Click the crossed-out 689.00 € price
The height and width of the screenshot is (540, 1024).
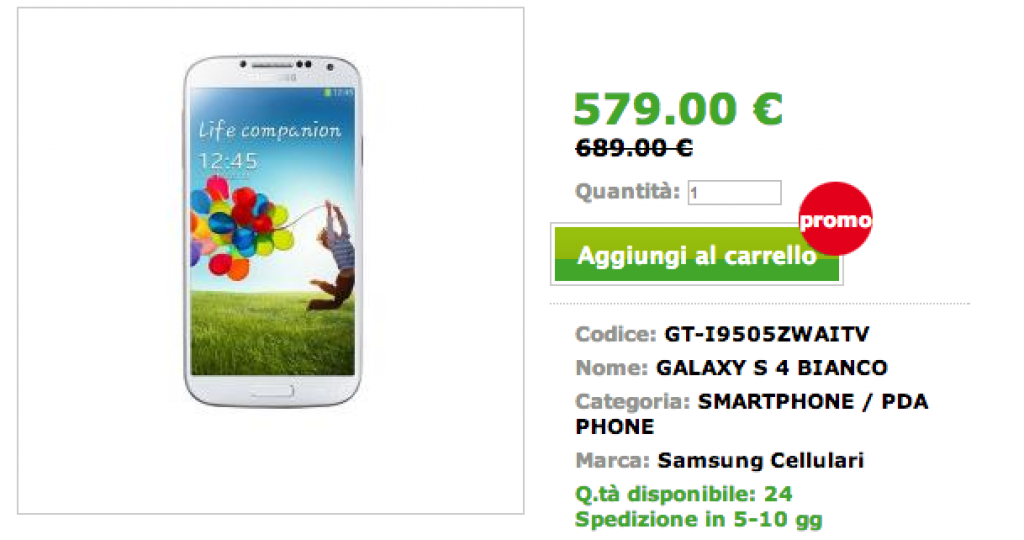[x=633, y=148]
